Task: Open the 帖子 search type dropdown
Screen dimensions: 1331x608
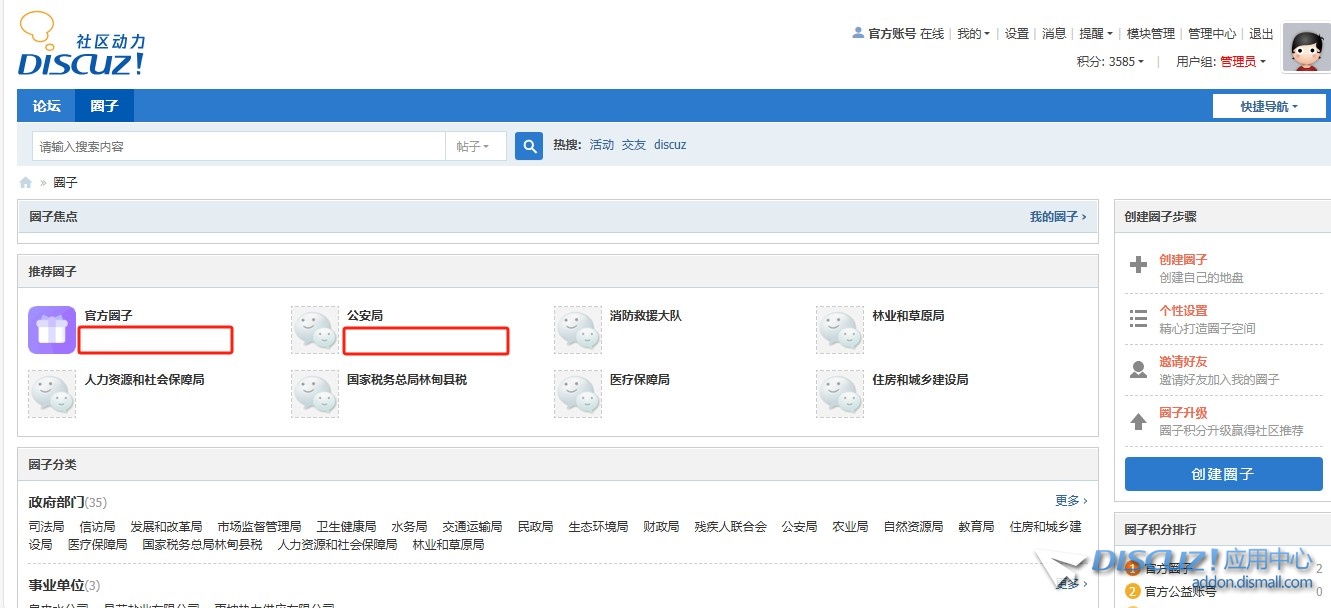Action: [x=473, y=146]
